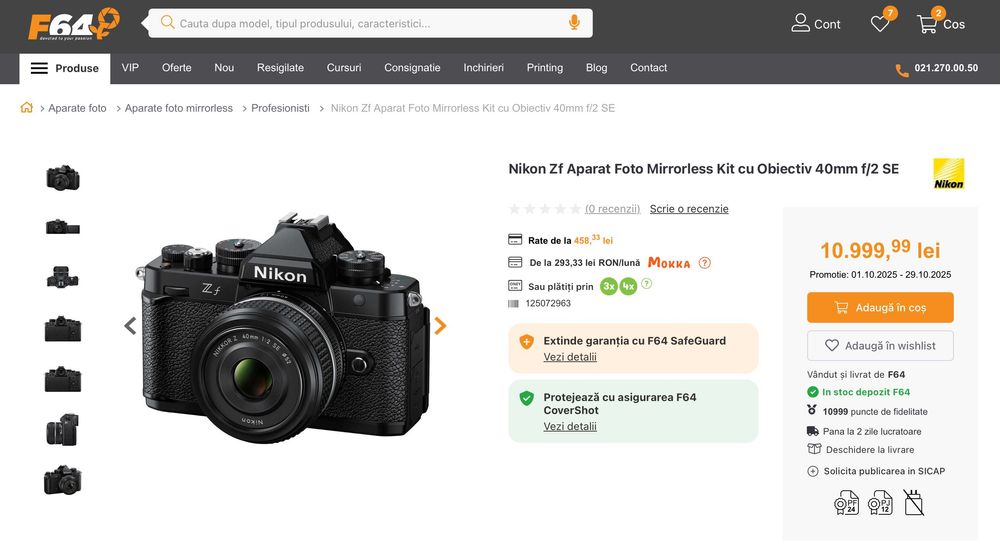
Task: Go to Profesionisti breadcrumb
Action: (280, 108)
